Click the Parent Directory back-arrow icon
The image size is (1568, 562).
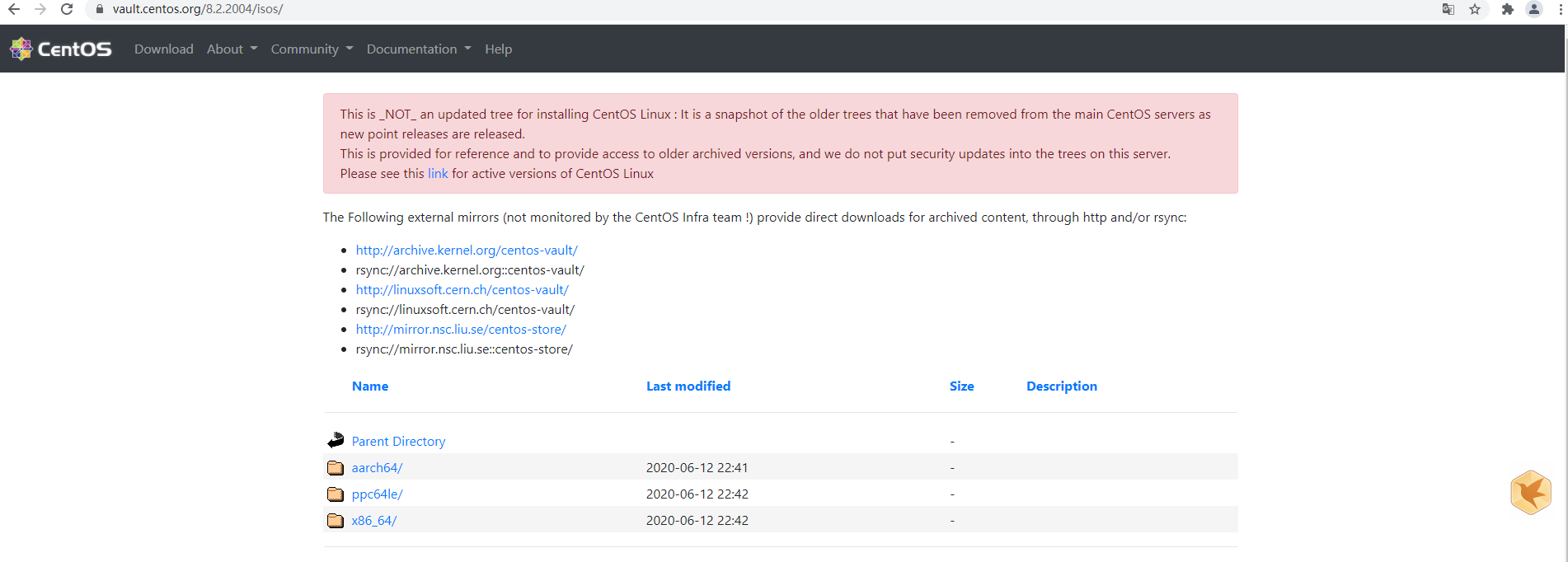coord(336,440)
